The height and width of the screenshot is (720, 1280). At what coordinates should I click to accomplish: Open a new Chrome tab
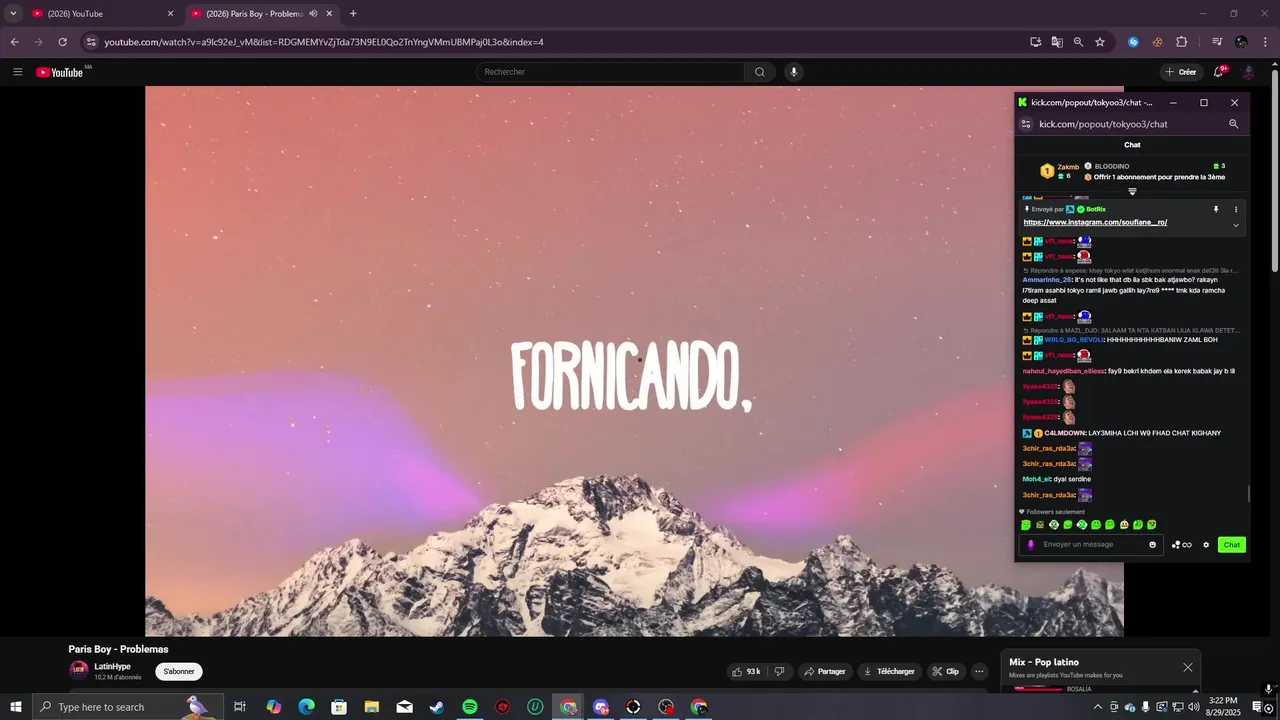[x=353, y=14]
